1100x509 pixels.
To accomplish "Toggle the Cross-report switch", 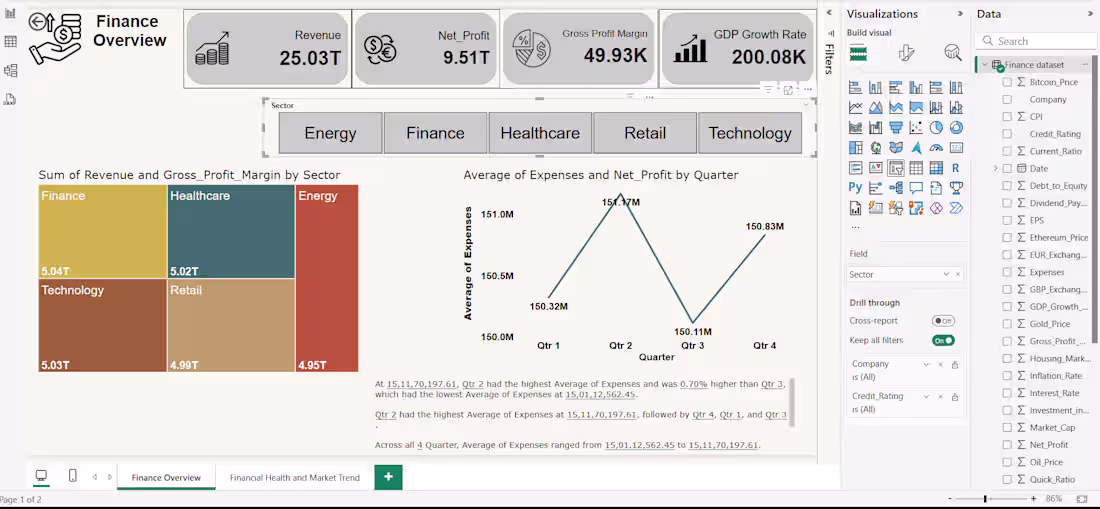I will pos(943,321).
